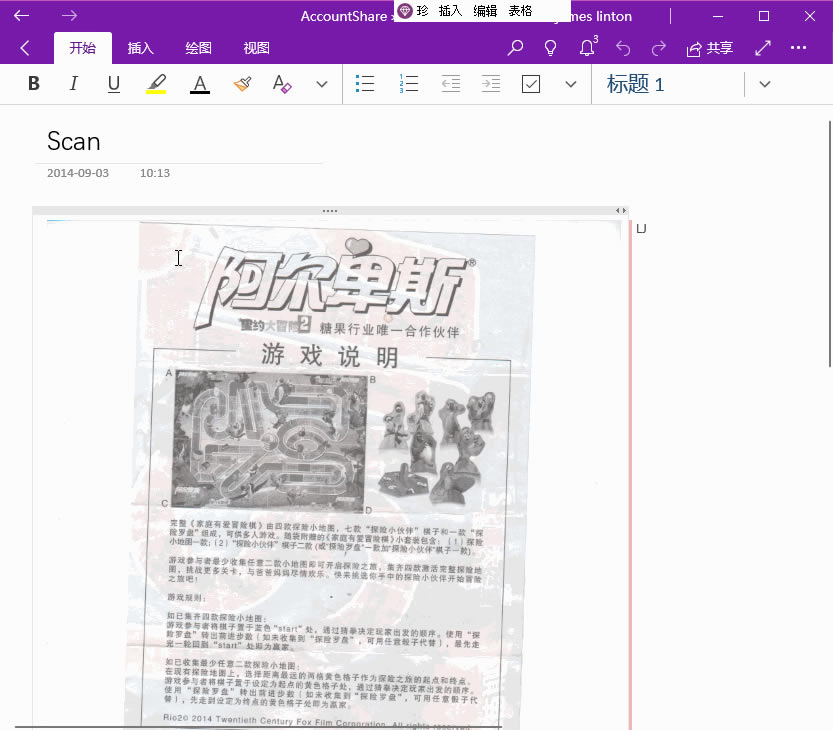Click the undo arrow
The image size is (833, 730).
click(622, 47)
